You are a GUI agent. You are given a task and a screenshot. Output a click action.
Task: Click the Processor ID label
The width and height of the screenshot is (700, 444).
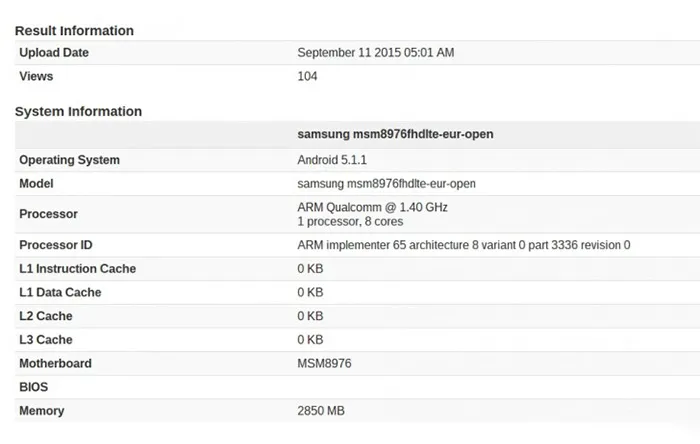(57, 245)
